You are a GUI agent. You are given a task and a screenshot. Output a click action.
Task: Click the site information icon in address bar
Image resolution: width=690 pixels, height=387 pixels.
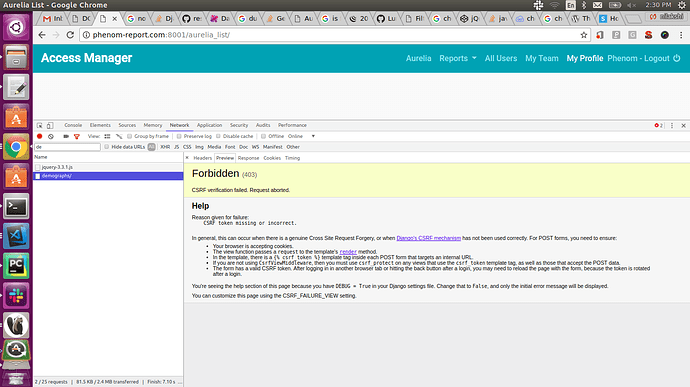click(86, 35)
